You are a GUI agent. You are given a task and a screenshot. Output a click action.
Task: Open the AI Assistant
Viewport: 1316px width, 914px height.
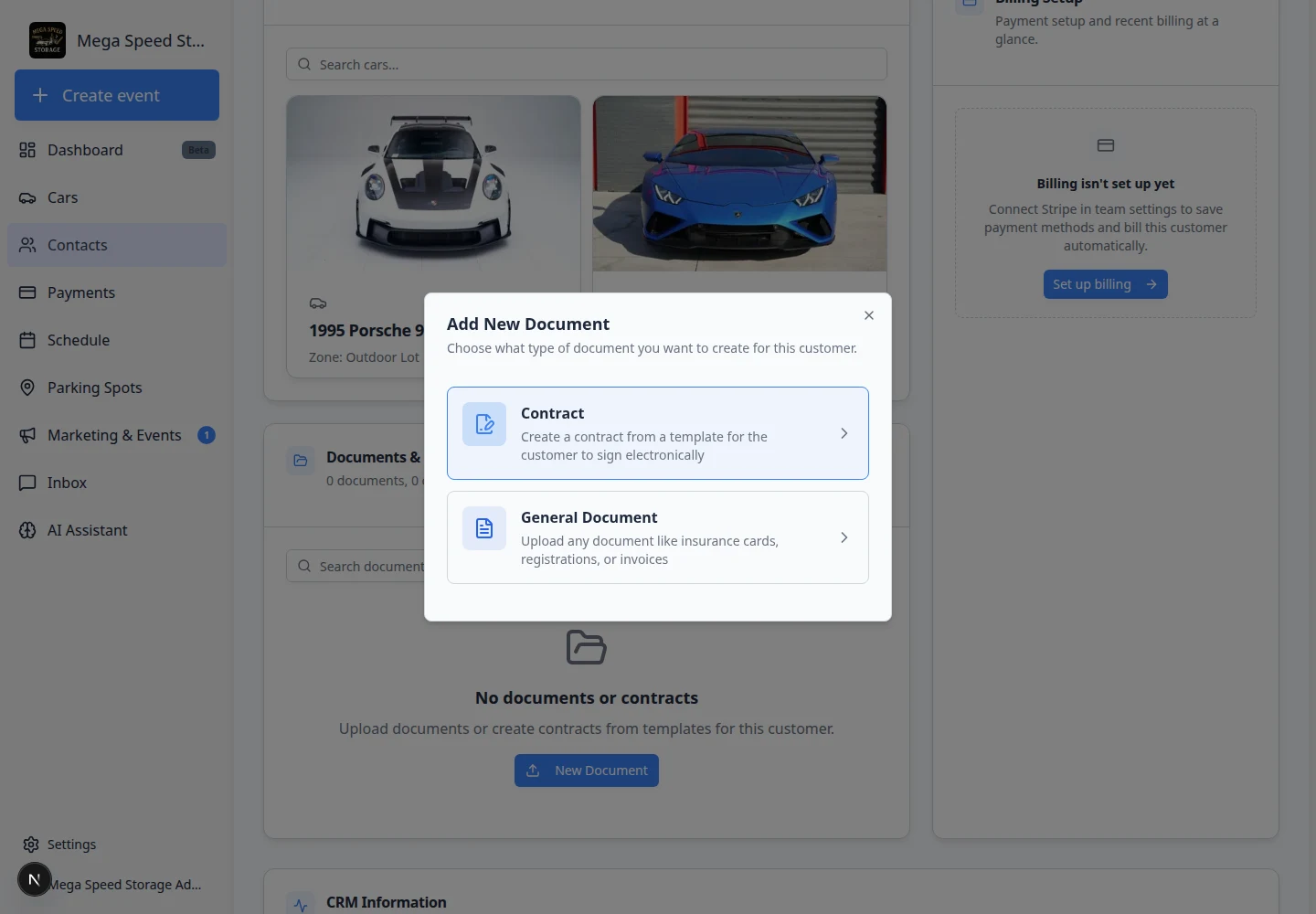117,530
